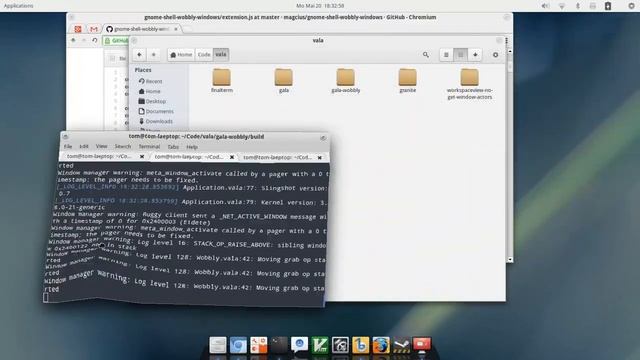Click the Code breadcrumb in file manager
The image size is (640, 360).
[204, 55]
